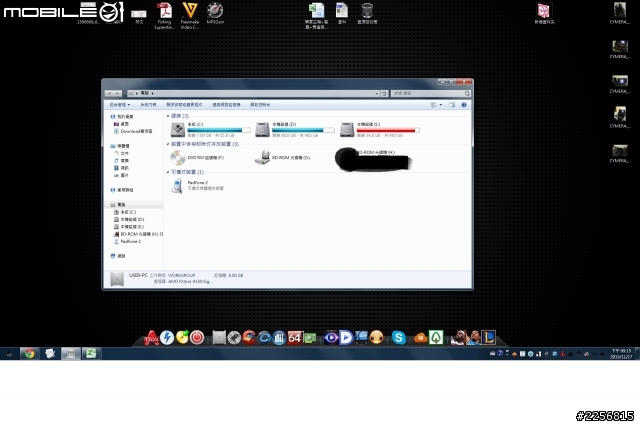Click the red letter A dock icon
Screen dimensions: 640x424
(x=151, y=338)
